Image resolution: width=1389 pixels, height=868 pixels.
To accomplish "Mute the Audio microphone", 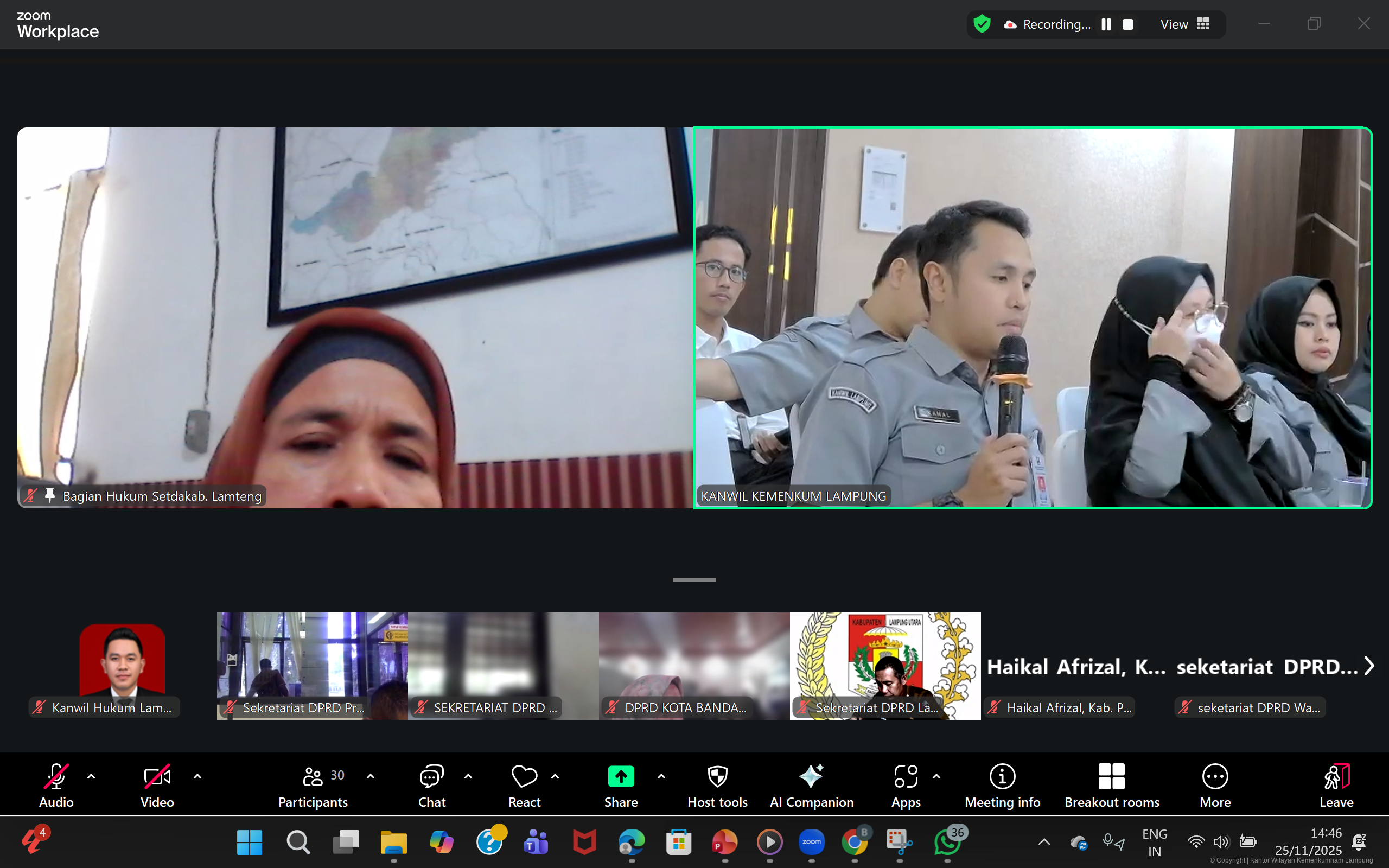I will [56, 786].
